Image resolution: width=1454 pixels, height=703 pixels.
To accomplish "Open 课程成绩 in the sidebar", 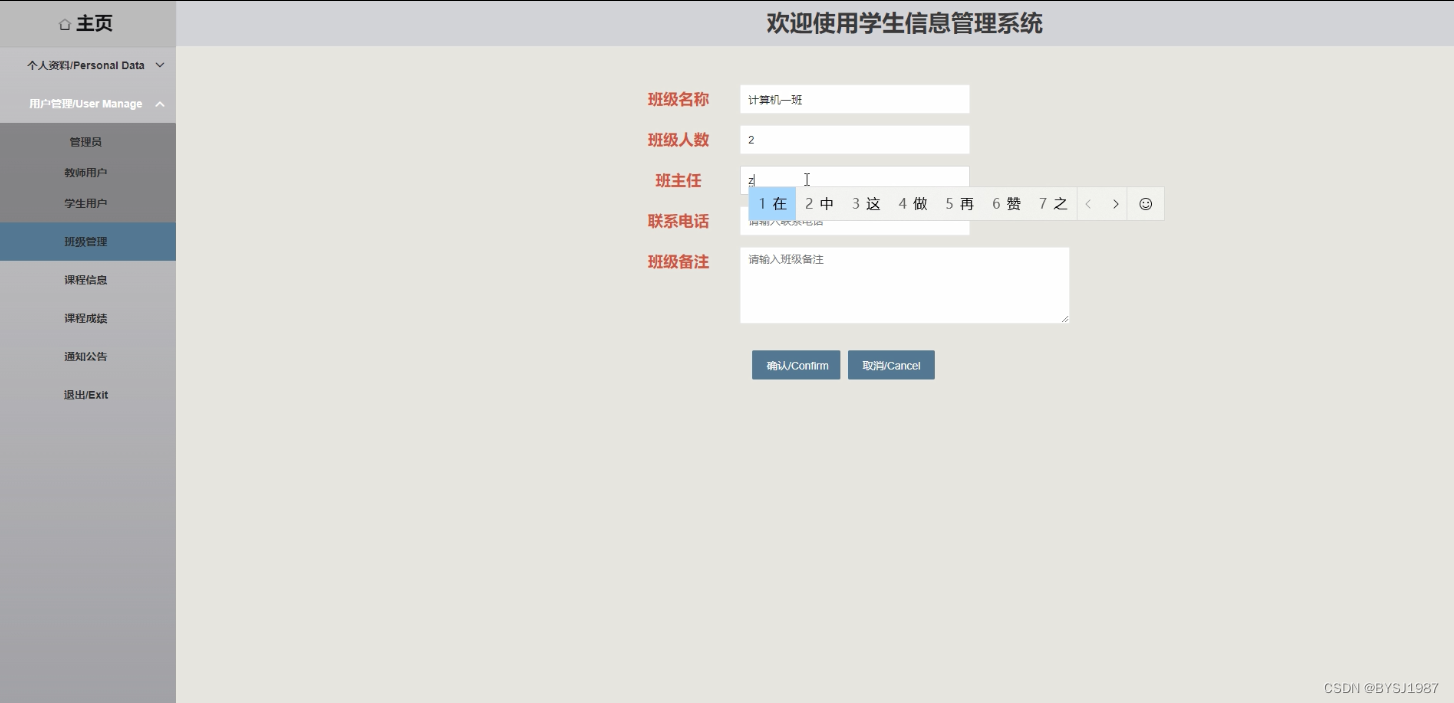I will (x=88, y=318).
